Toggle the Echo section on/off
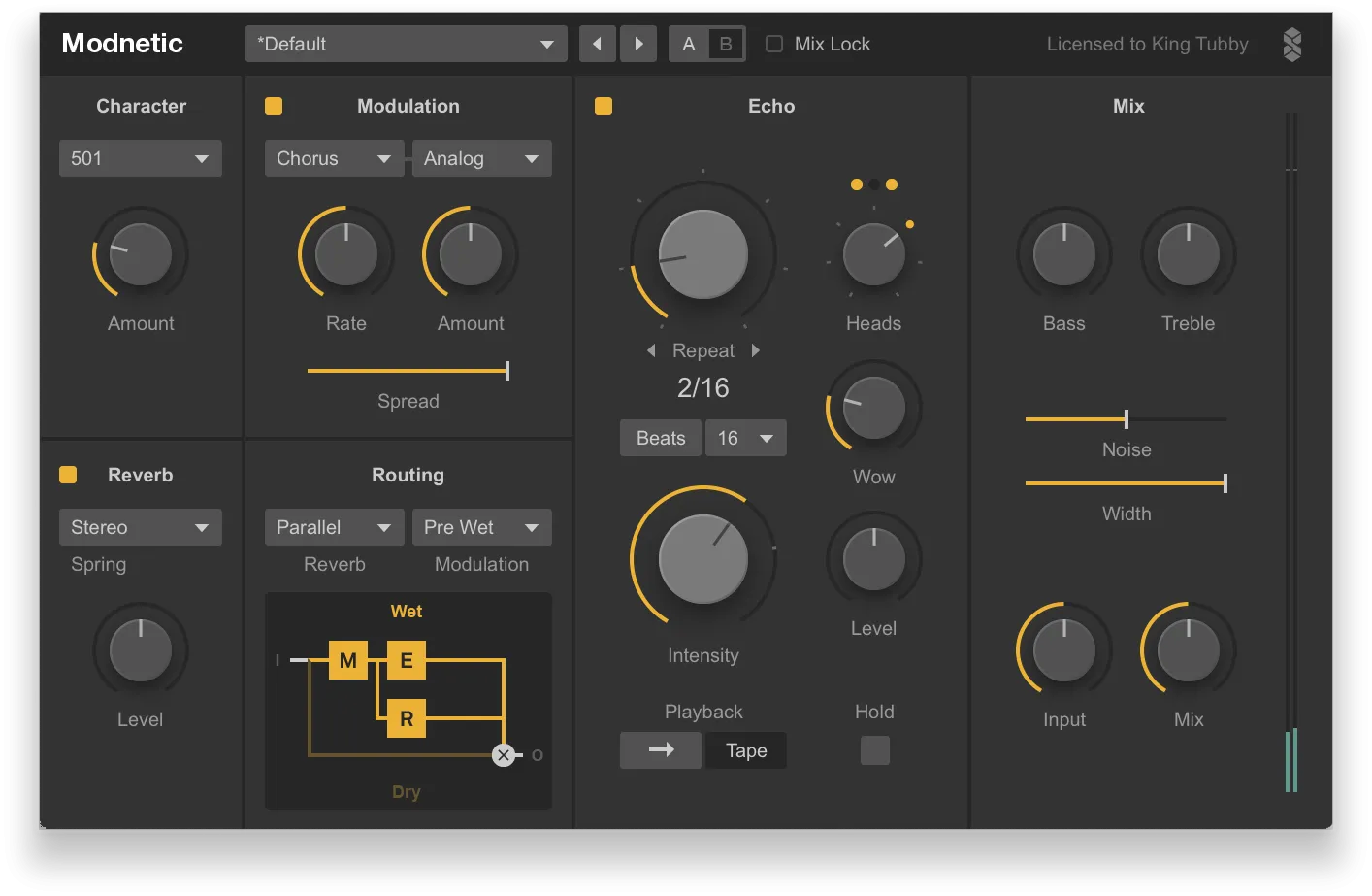This screenshot has height=896, width=1372. 604,106
